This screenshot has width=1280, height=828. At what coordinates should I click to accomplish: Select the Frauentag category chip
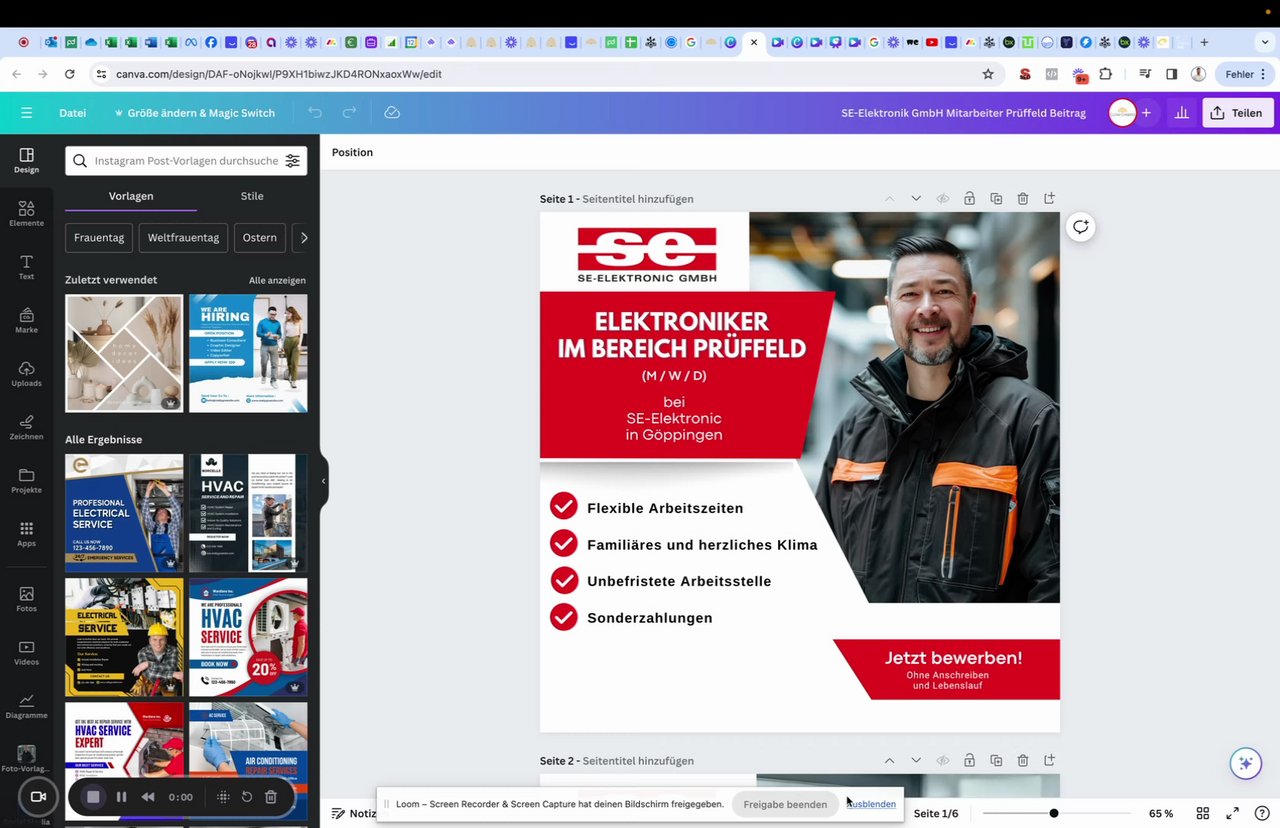point(99,238)
